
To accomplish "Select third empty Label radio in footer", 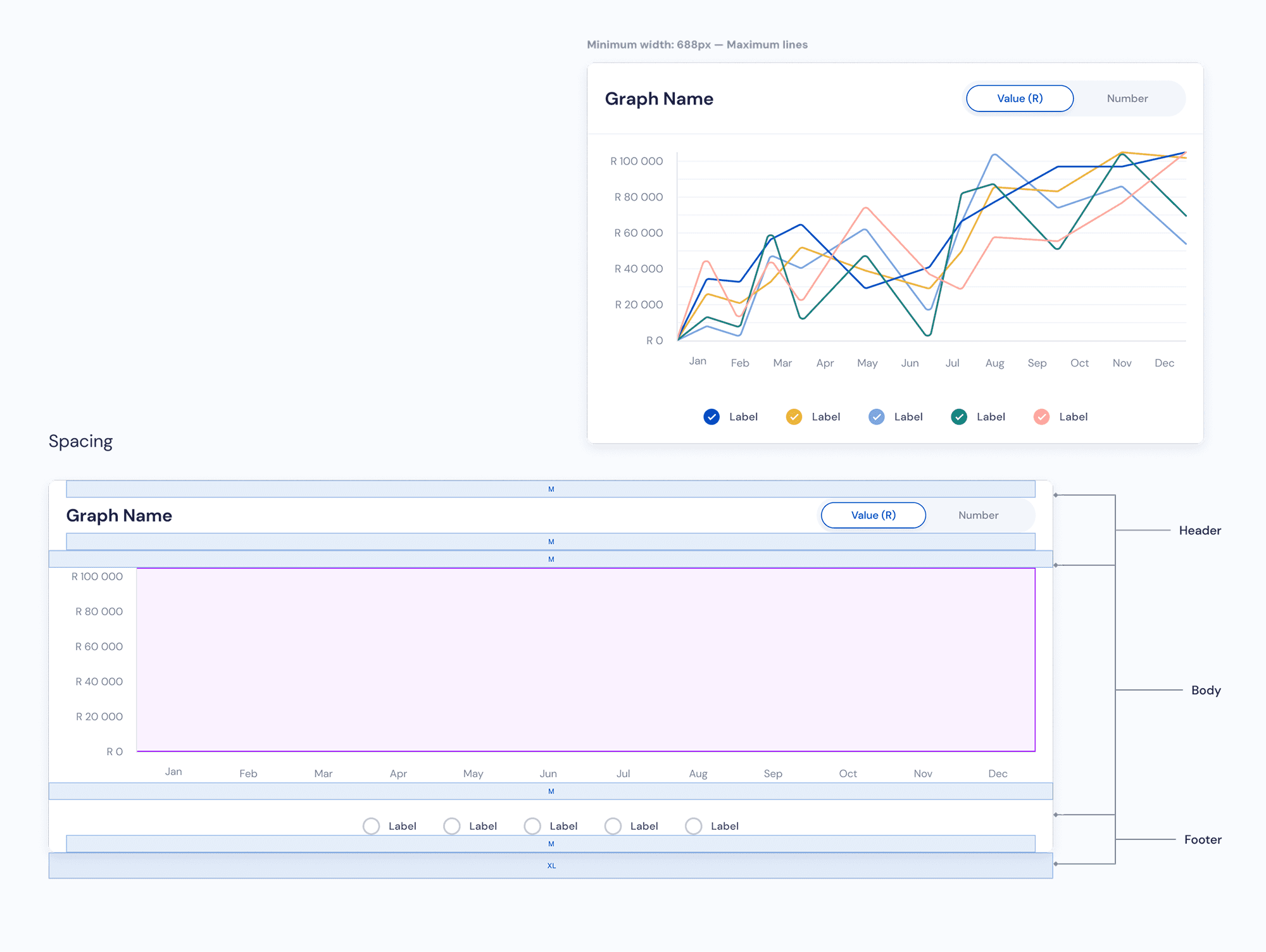I will (x=532, y=826).
